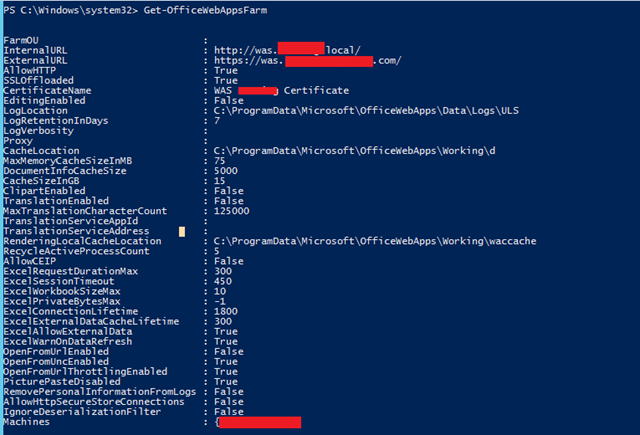Click the OpenFromUrlEnabled False value
Screen dimensions: 640x435
click(229, 352)
